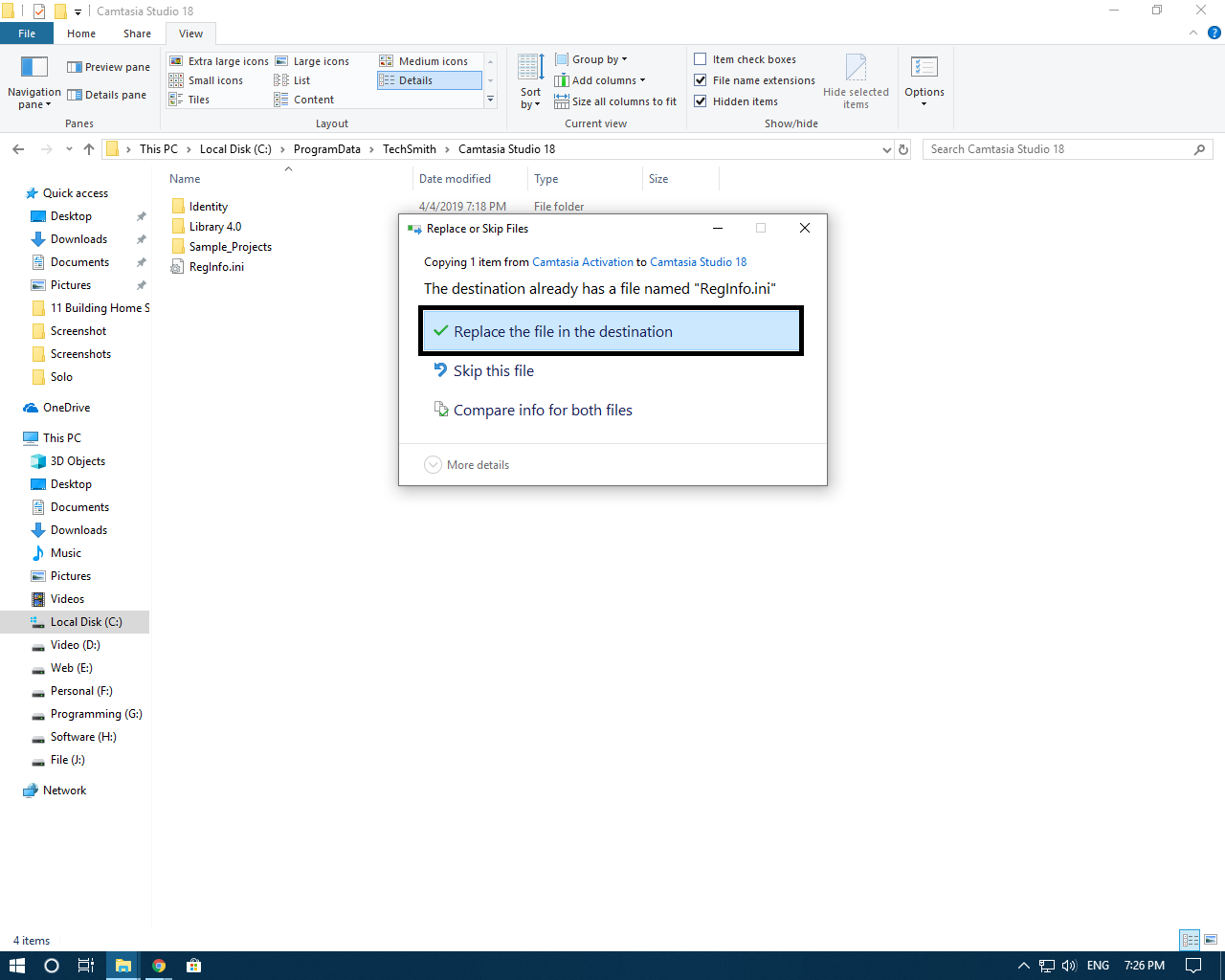Open the Sort by menu
This screenshot has width=1225, height=980.
coord(531,82)
